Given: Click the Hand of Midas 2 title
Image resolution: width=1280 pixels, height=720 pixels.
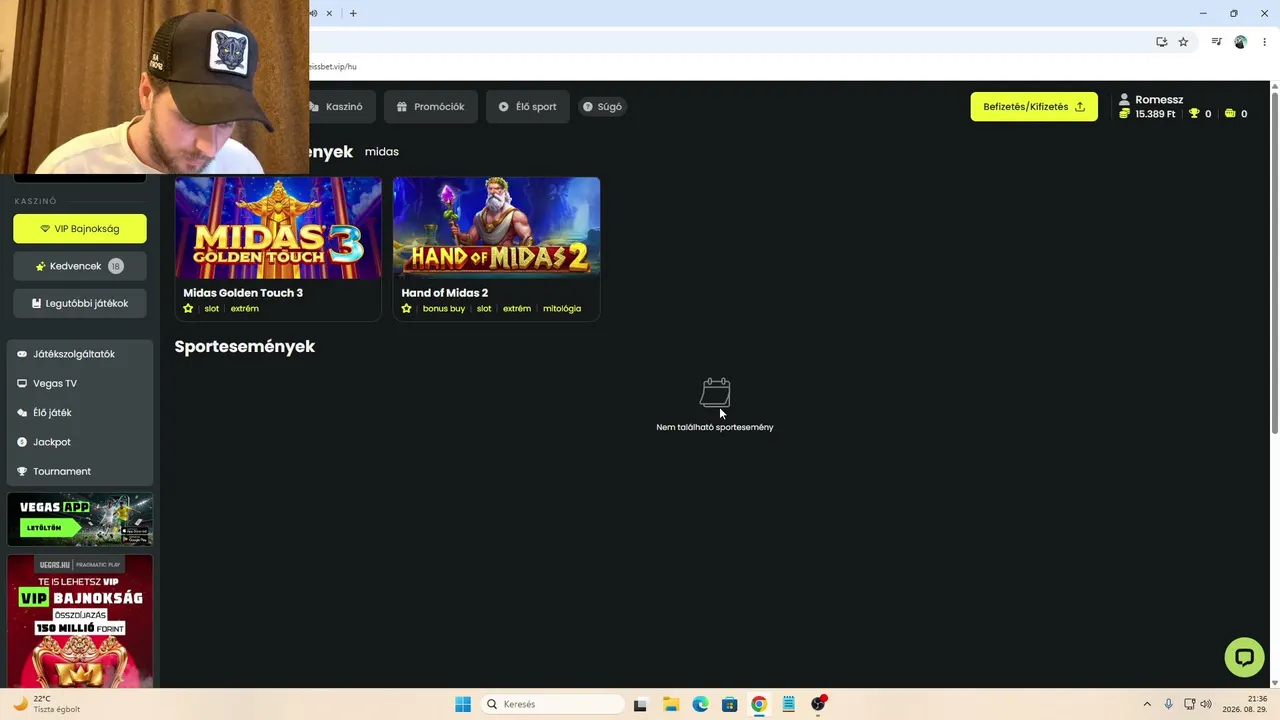Looking at the screenshot, I should pyautogui.click(x=445, y=293).
